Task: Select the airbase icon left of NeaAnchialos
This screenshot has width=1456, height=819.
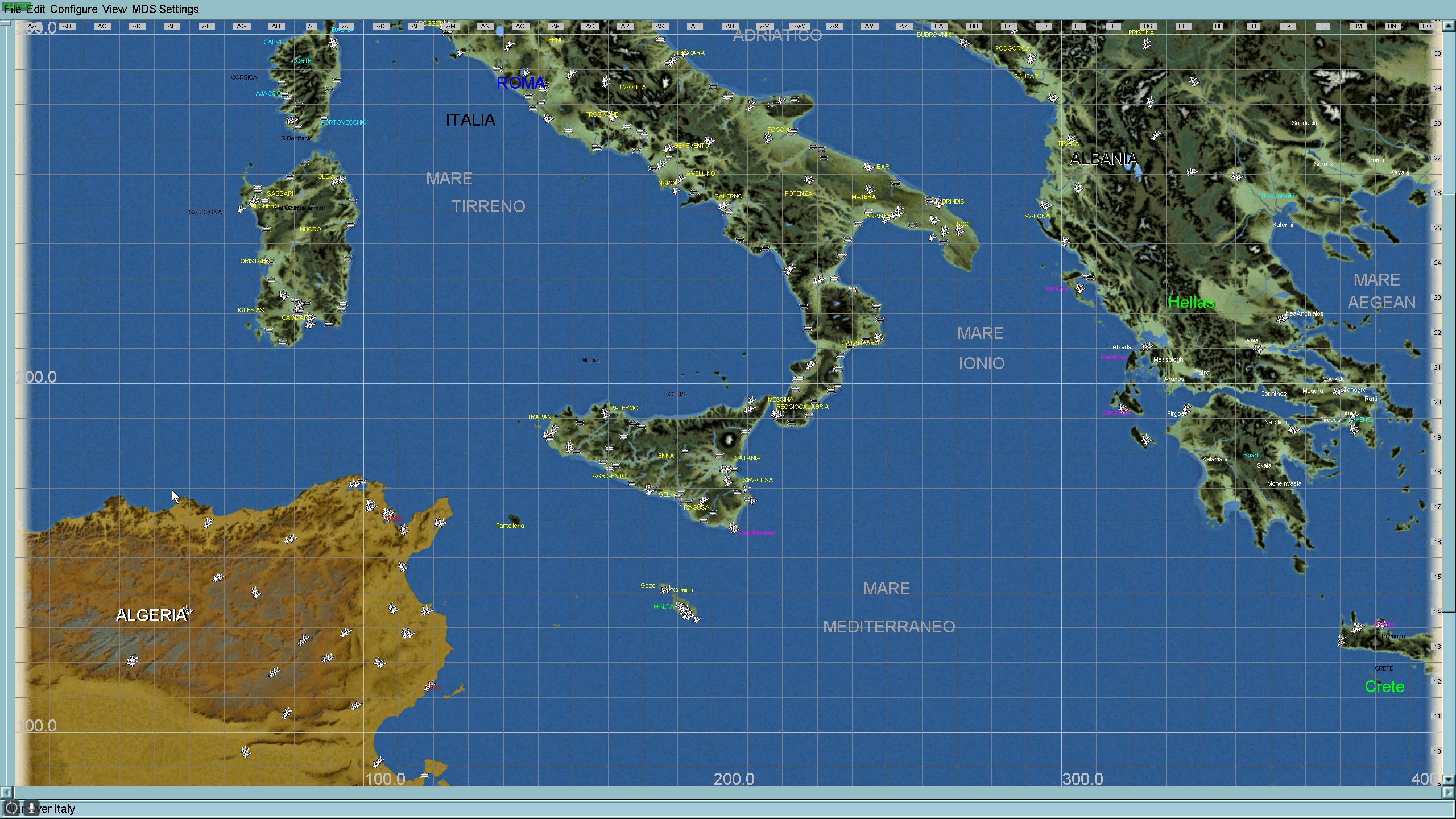Action: tap(1281, 318)
